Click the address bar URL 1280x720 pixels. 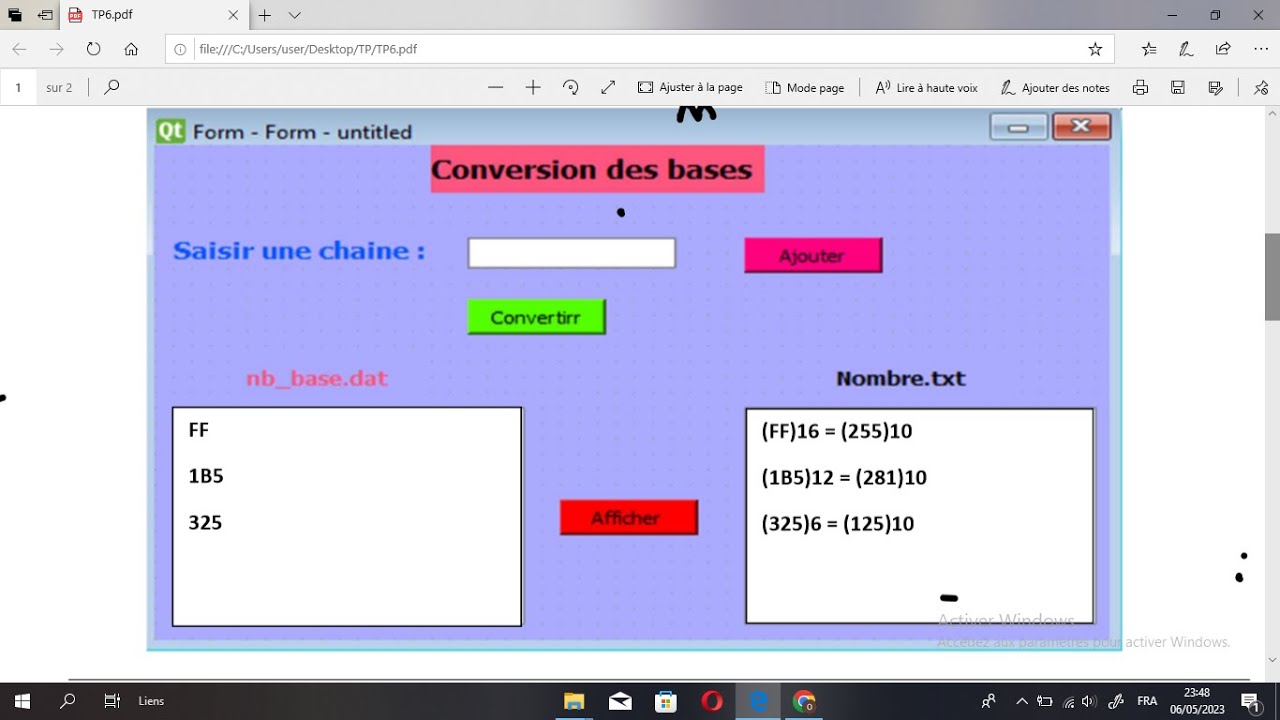(x=308, y=49)
